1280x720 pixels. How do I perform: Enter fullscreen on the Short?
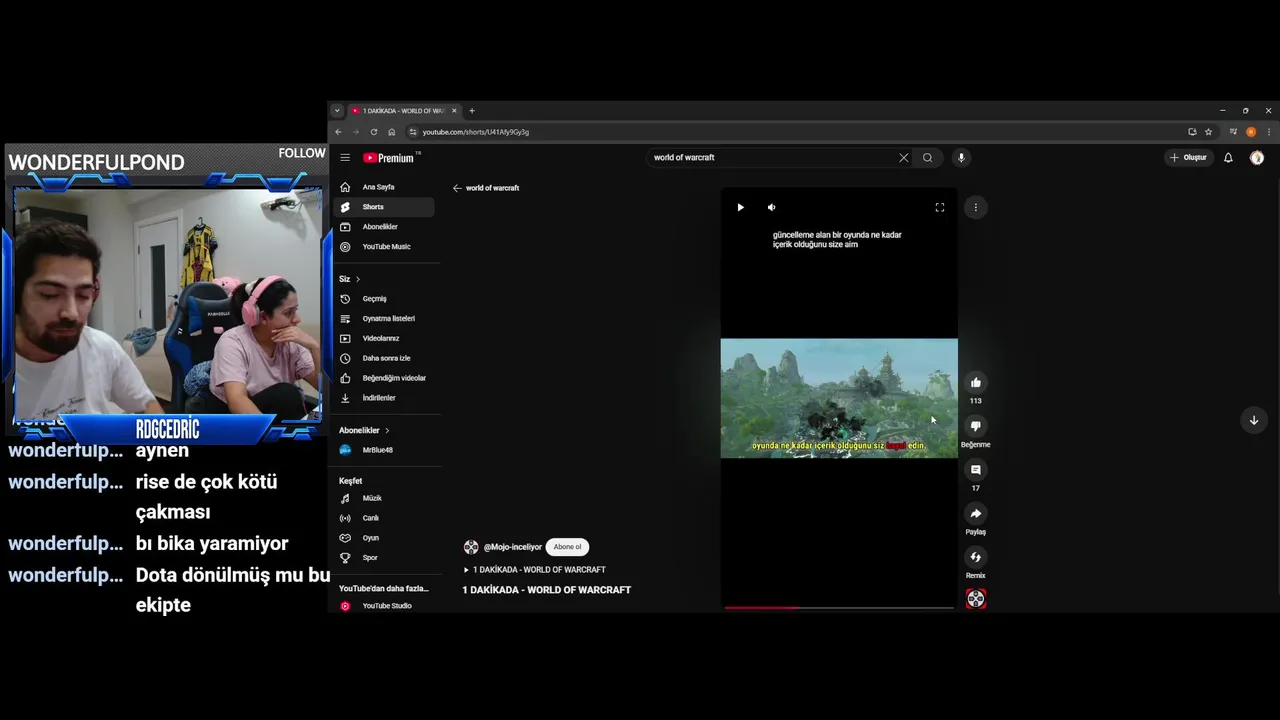(x=939, y=207)
